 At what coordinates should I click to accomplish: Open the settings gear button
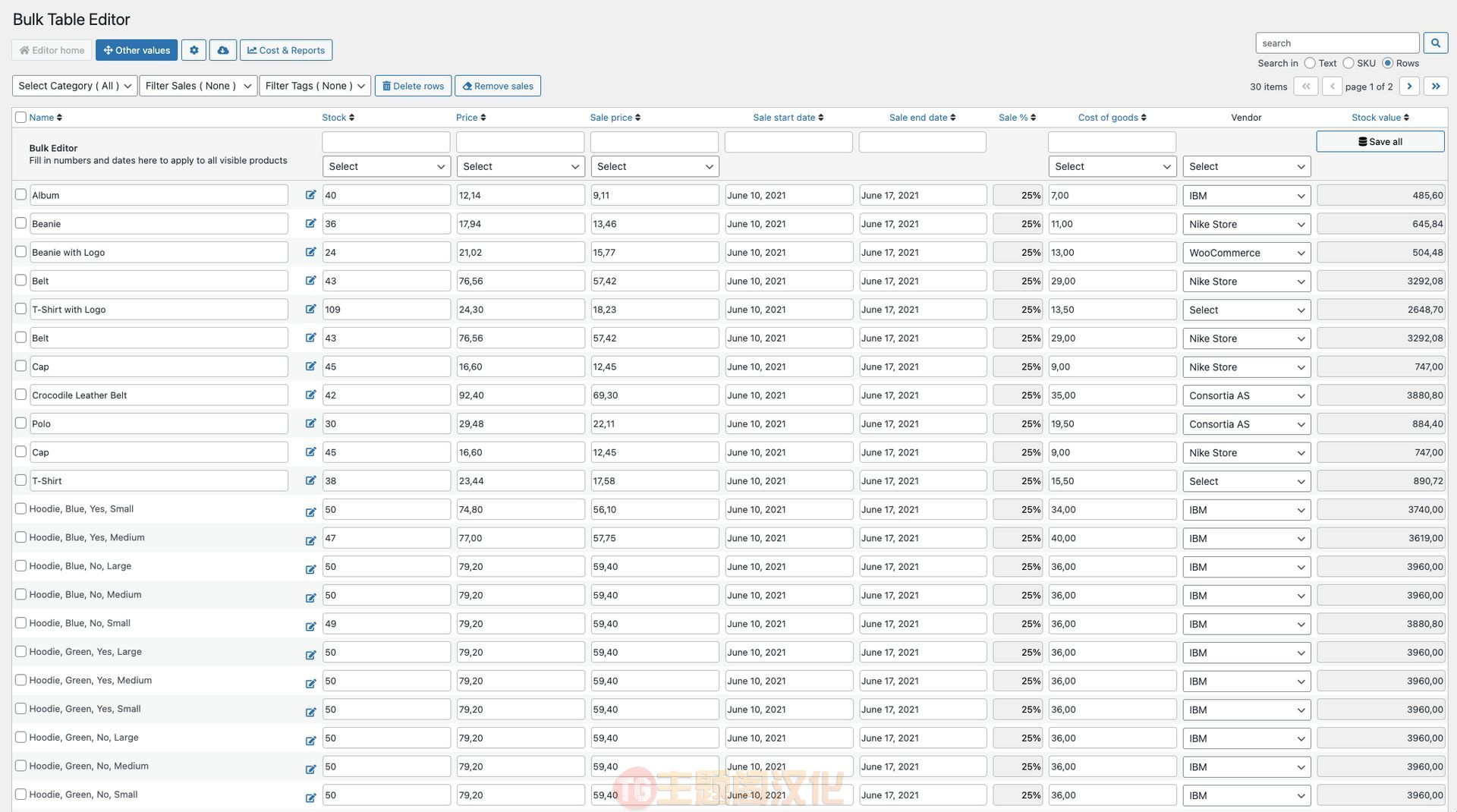click(194, 50)
